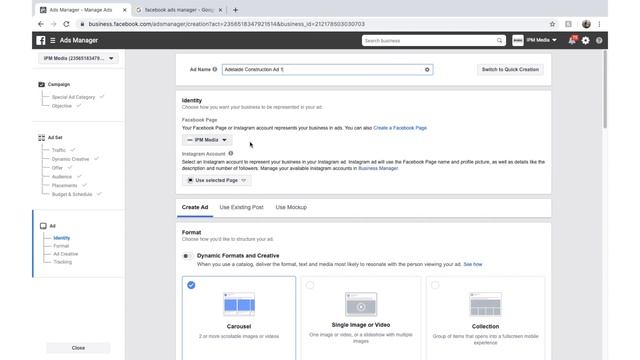640x360 pixels.
Task: Open the Facebook Page IPM Media dropdown
Action: click(x=207, y=140)
